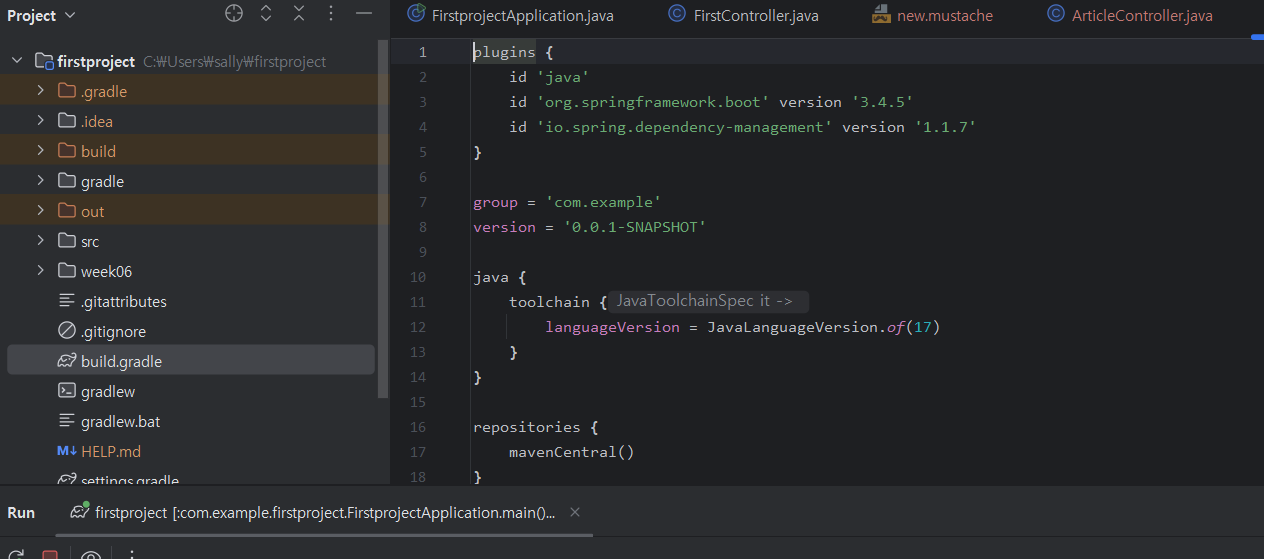
Task: Click 'mavenCentral()' in the editor
Action: click(x=572, y=452)
